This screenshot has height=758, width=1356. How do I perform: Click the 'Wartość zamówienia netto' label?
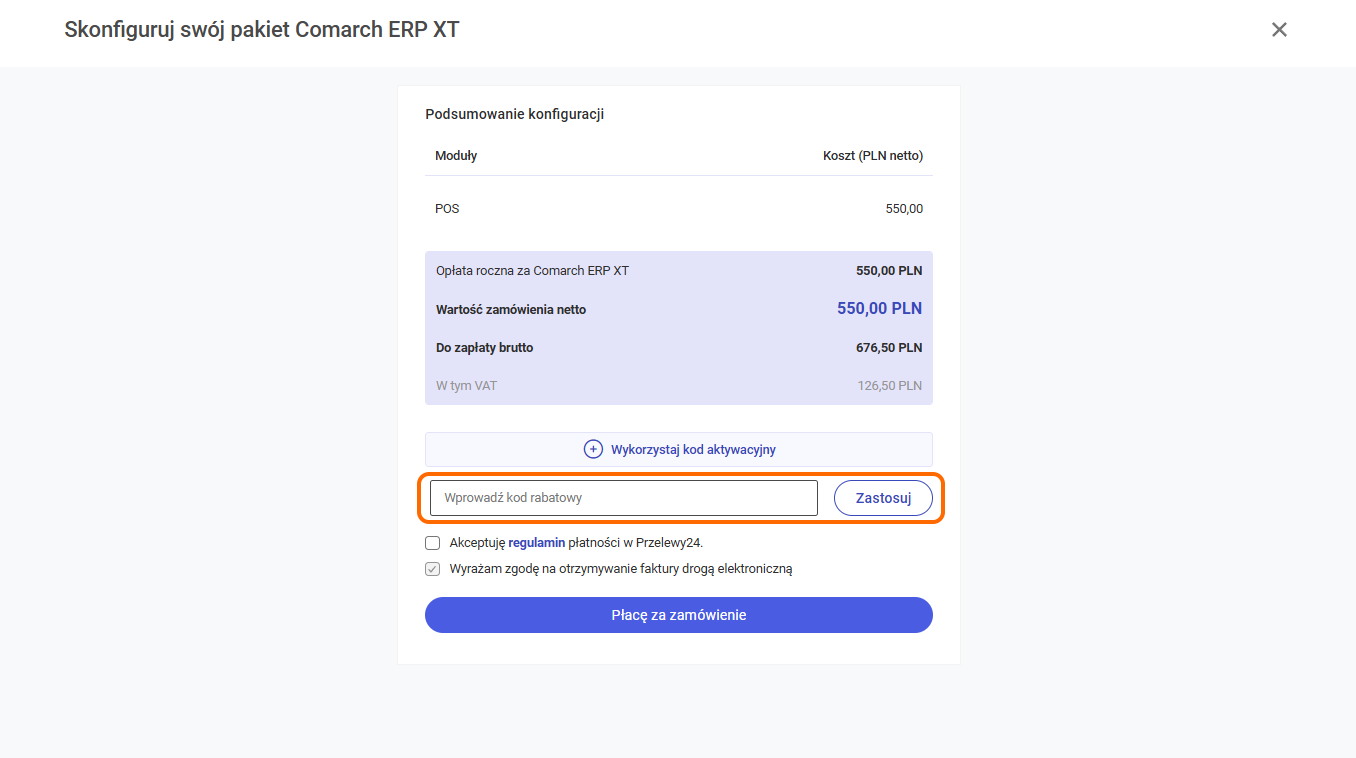tap(511, 310)
